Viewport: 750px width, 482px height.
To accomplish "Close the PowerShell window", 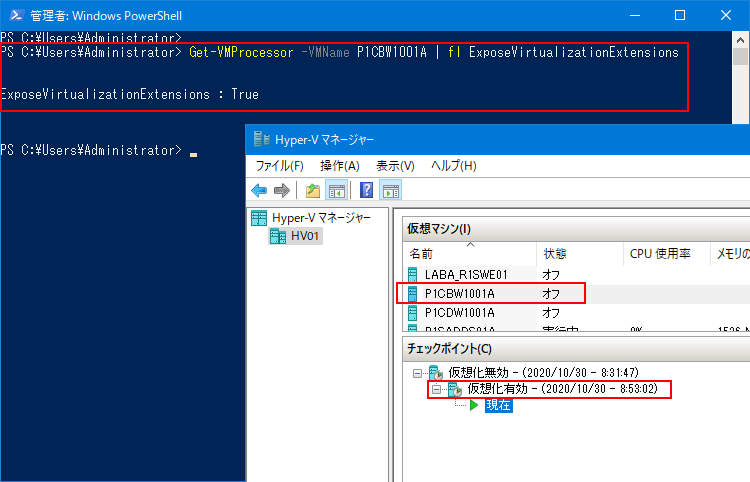I will click(726, 15).
